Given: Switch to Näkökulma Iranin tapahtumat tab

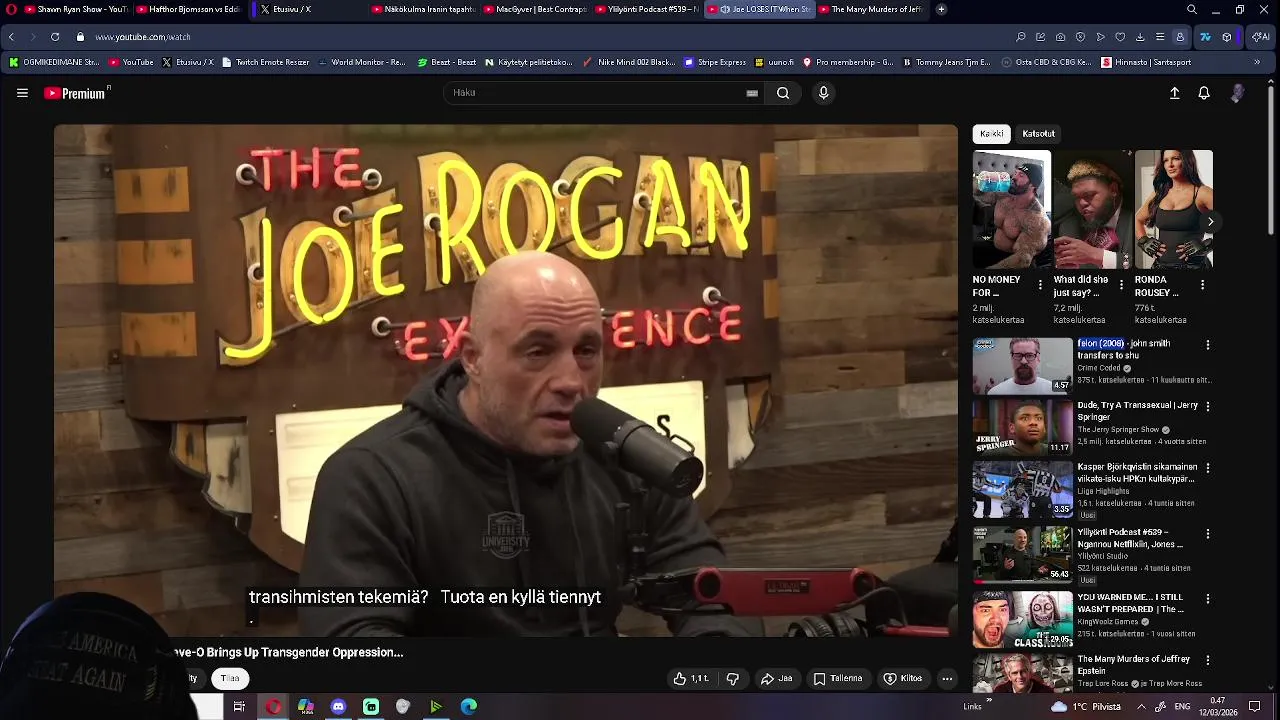Looking at the screenshot, I should click(424, 9).
